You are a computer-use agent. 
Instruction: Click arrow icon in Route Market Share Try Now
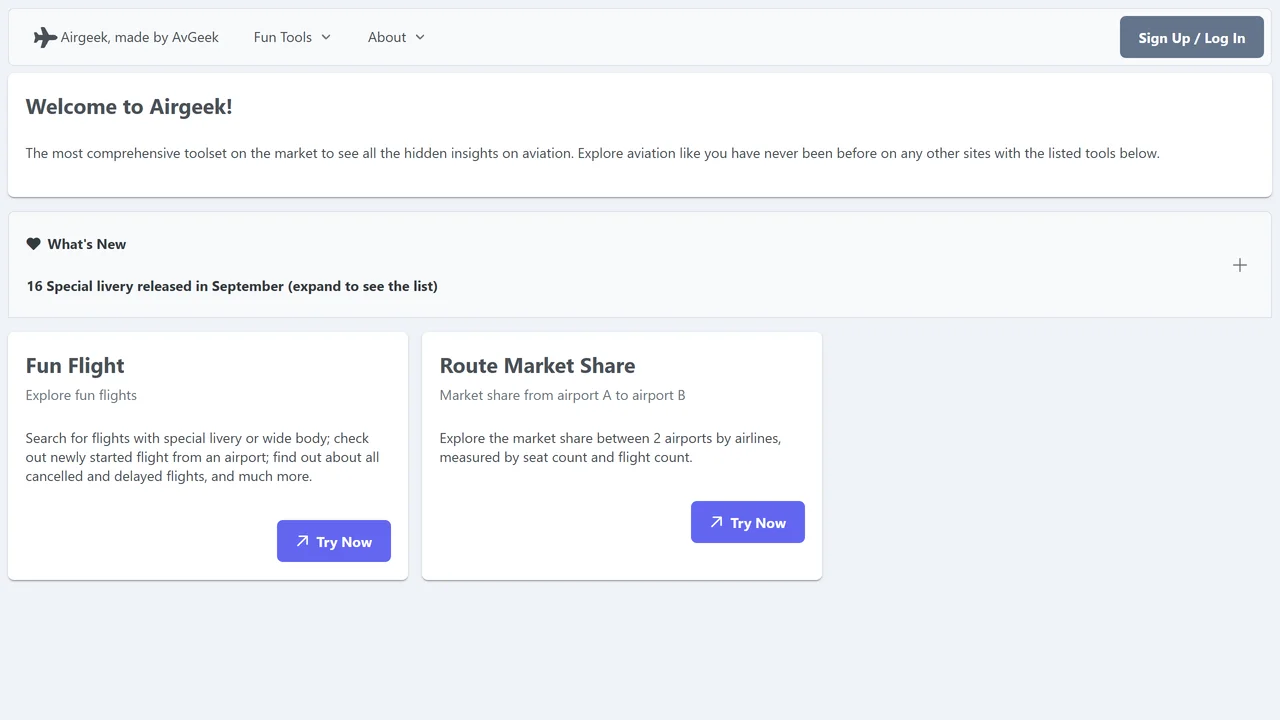coord(716,522)
